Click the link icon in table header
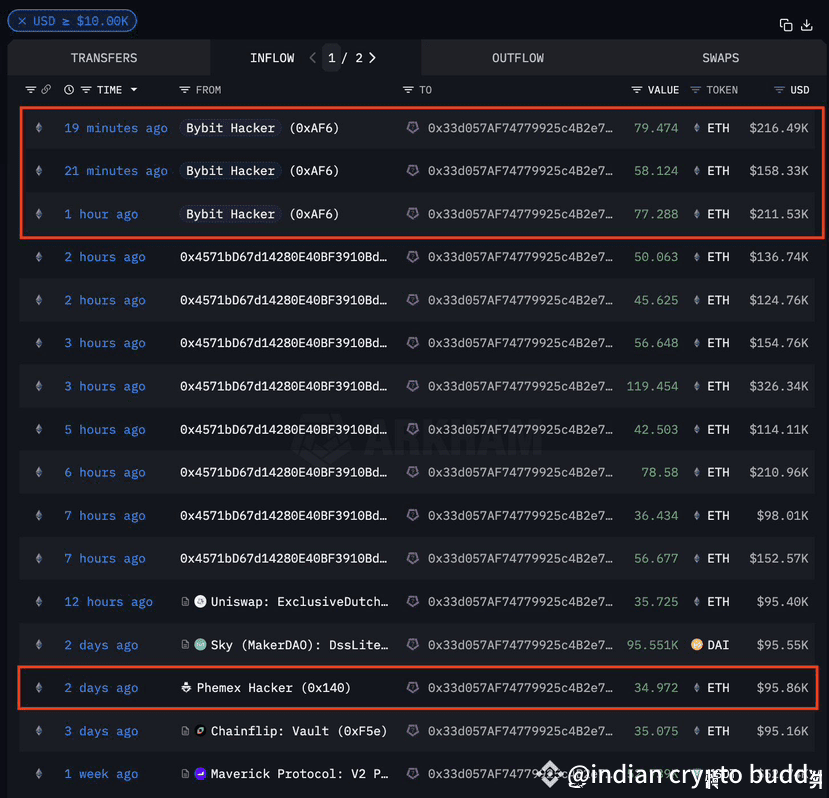The height and width of the screenshot is (798, 829). coord(47,89)
